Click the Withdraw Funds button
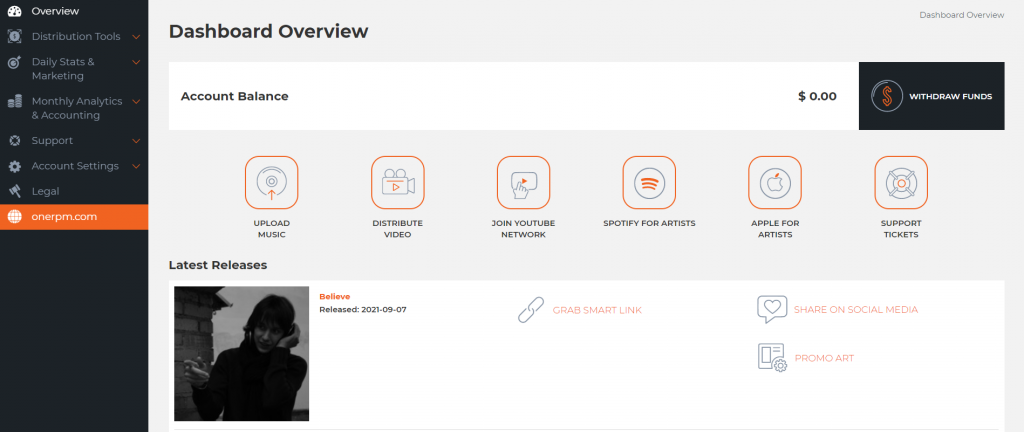 tap(931, 97)
